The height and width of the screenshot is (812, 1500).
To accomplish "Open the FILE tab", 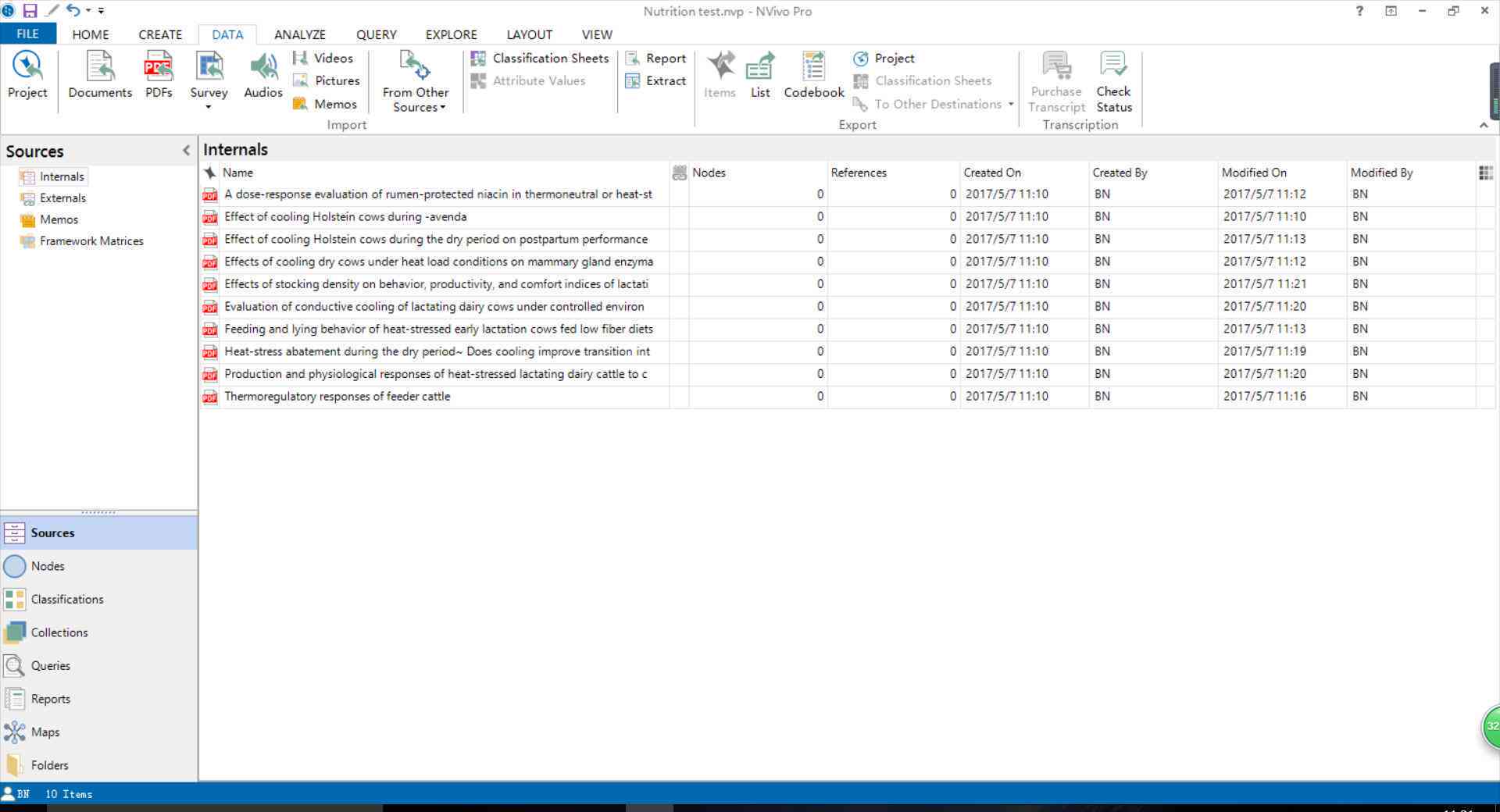I will coord(27,34).
